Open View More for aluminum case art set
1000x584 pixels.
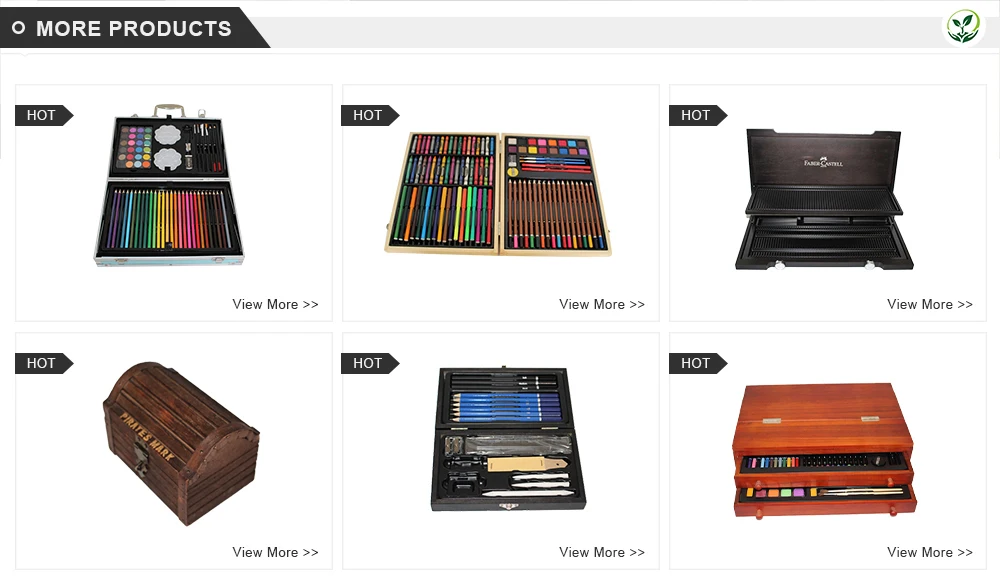[275, 305]
